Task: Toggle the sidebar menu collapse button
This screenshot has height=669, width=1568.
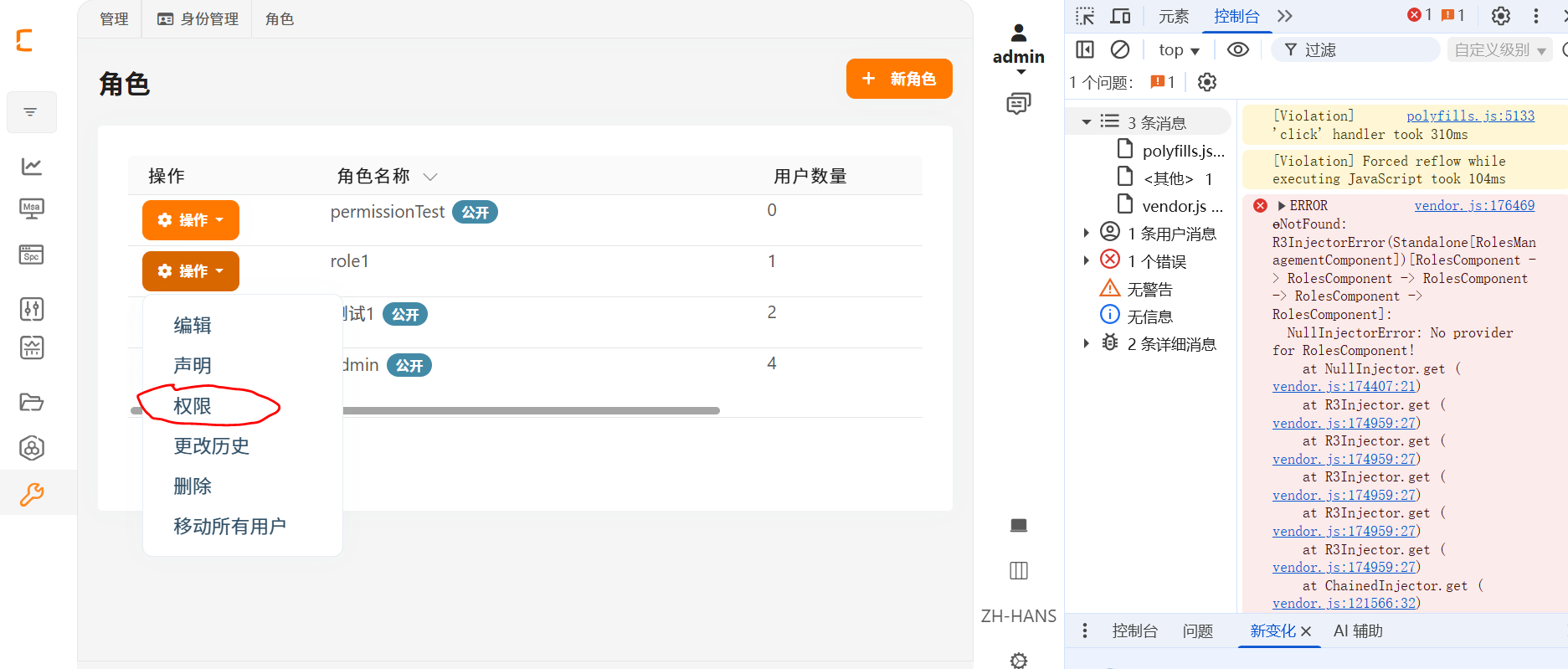Action: [31, 112]
